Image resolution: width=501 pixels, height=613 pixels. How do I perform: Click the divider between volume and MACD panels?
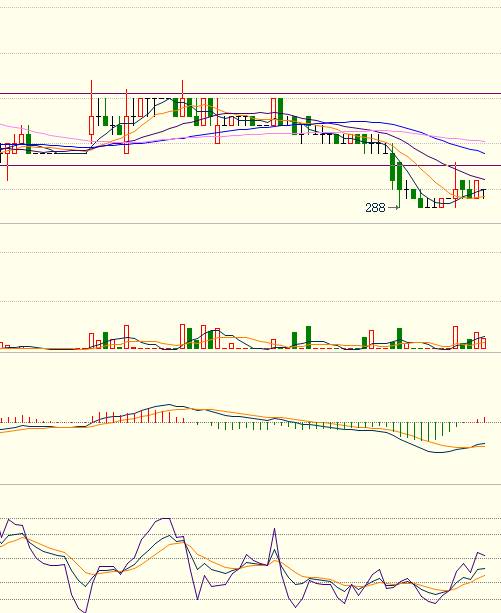point(250,352)
